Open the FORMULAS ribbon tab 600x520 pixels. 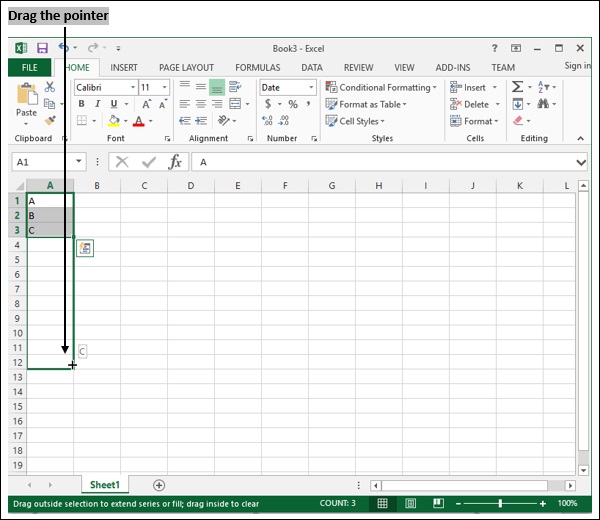257,67
